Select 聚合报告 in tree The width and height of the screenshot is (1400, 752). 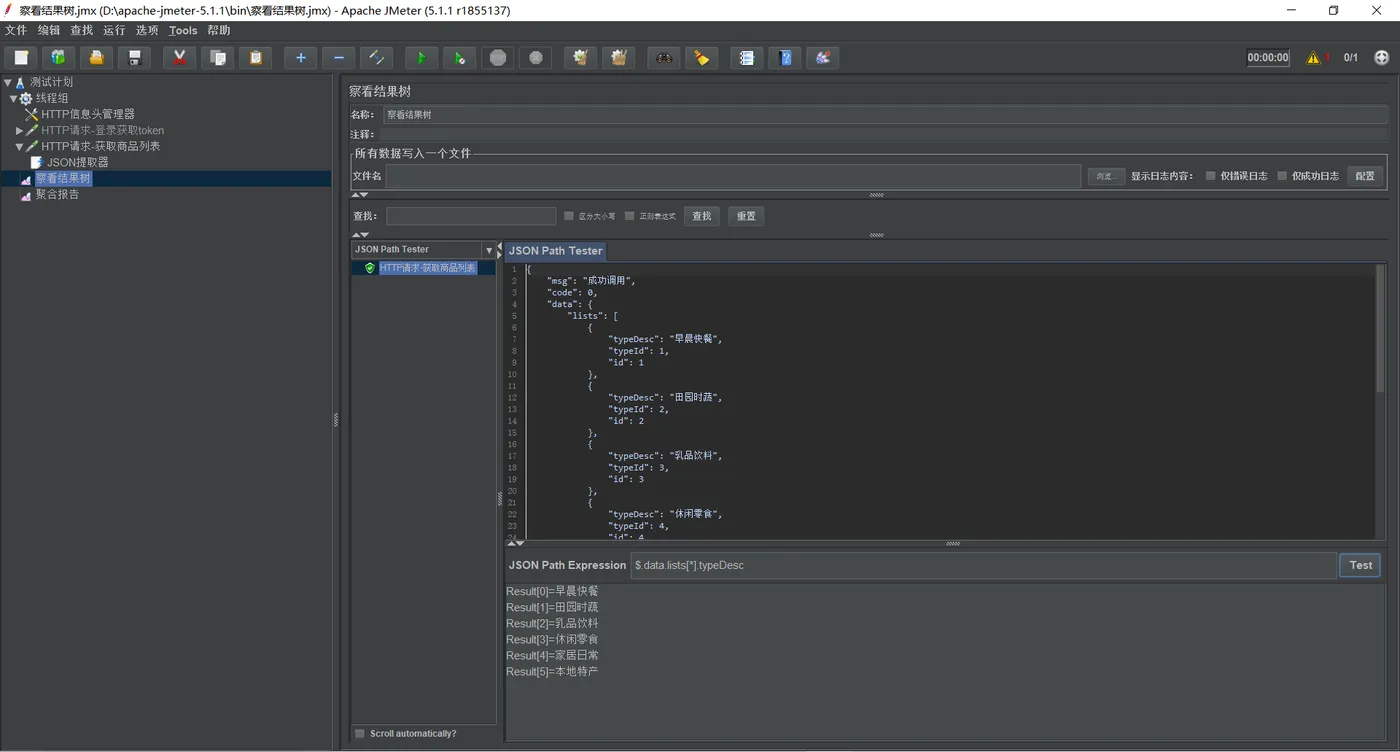57,195
